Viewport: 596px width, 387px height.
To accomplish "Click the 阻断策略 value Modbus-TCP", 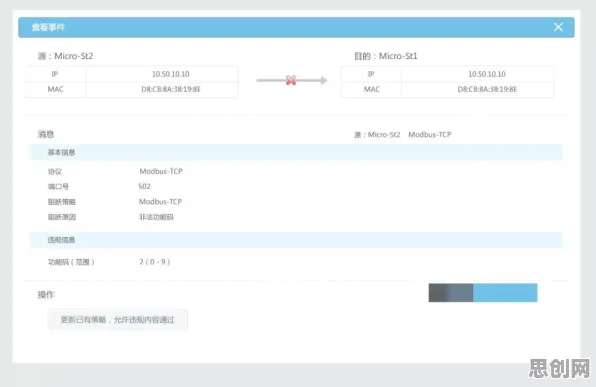I will (x=160, y=201).
